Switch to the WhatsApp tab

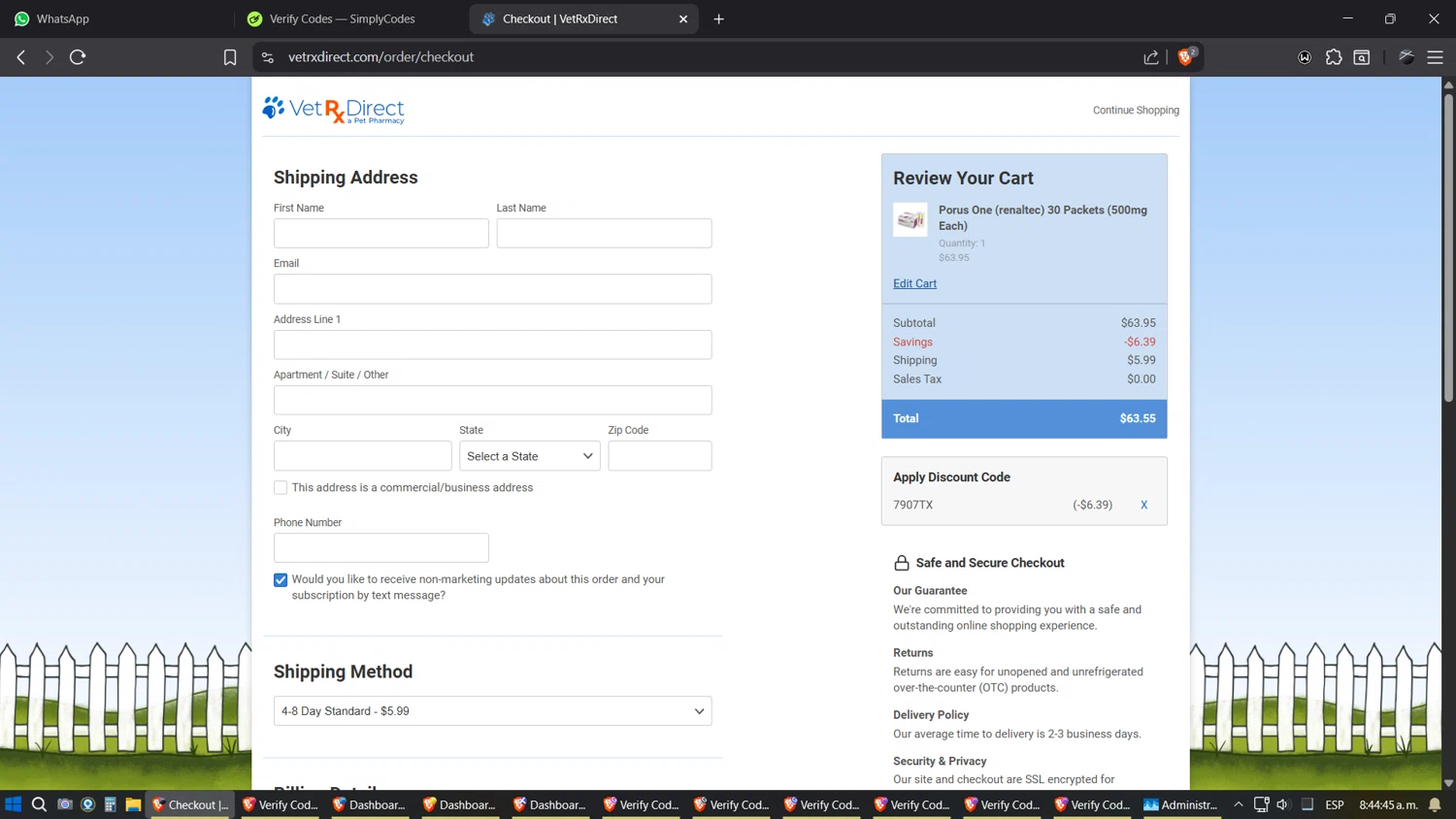pyautogui.click(x=115, y=18)
